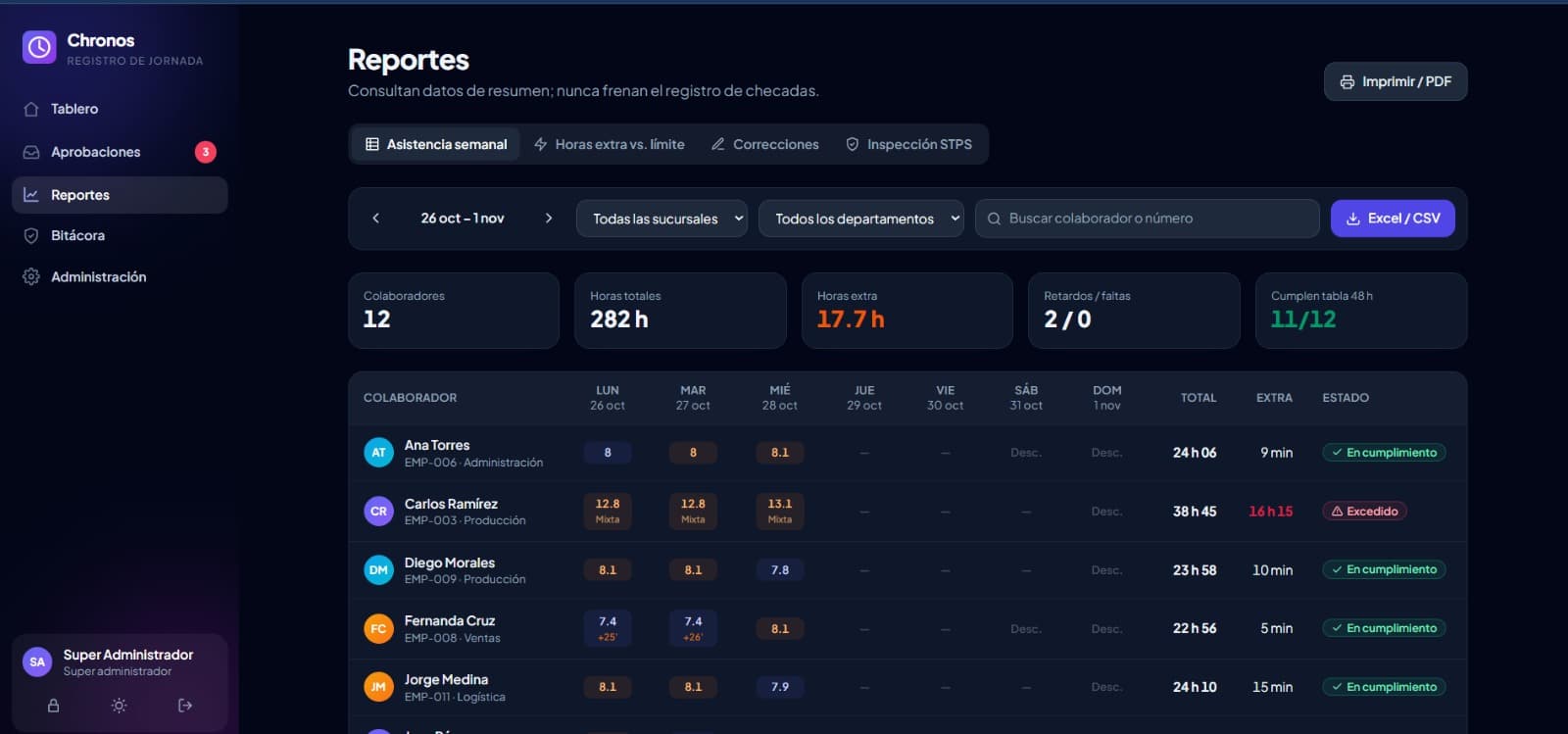Click Jorge Medina's name in the table

point(446,680)
